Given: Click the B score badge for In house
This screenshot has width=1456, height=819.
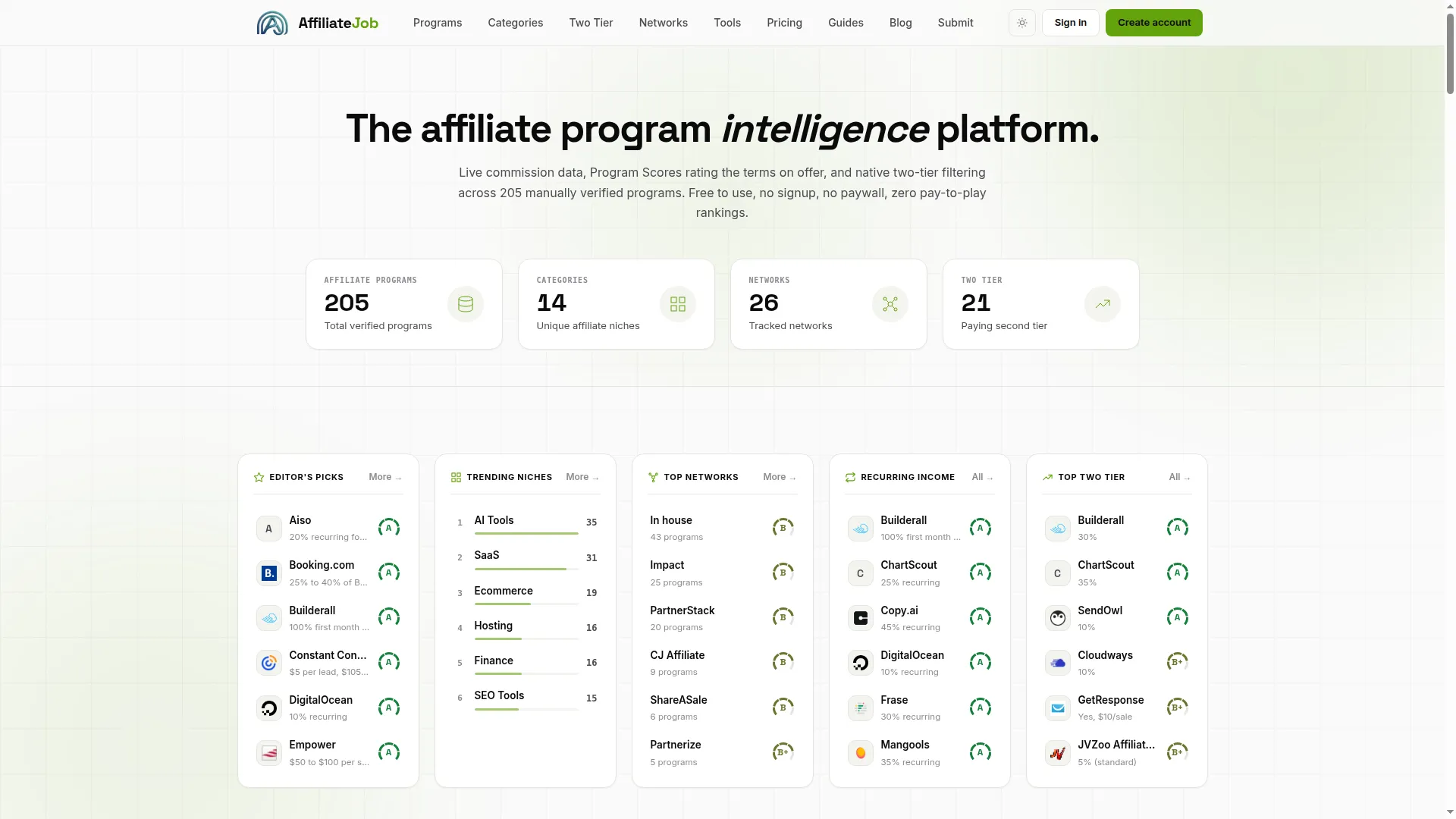Looking at the screenshot, I should [783, 528].
